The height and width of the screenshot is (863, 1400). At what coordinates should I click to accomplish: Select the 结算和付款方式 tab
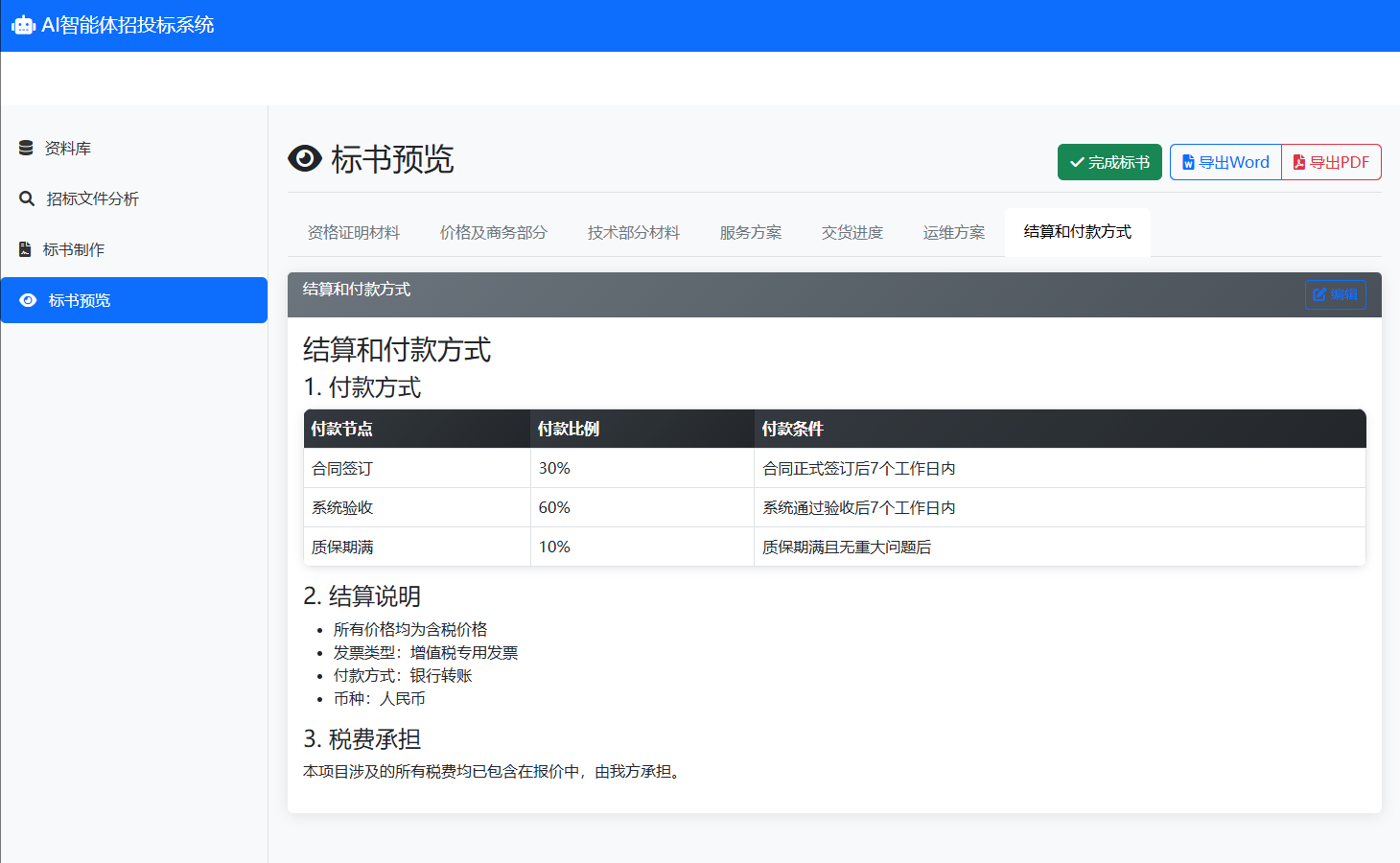tap(1077, 232)
